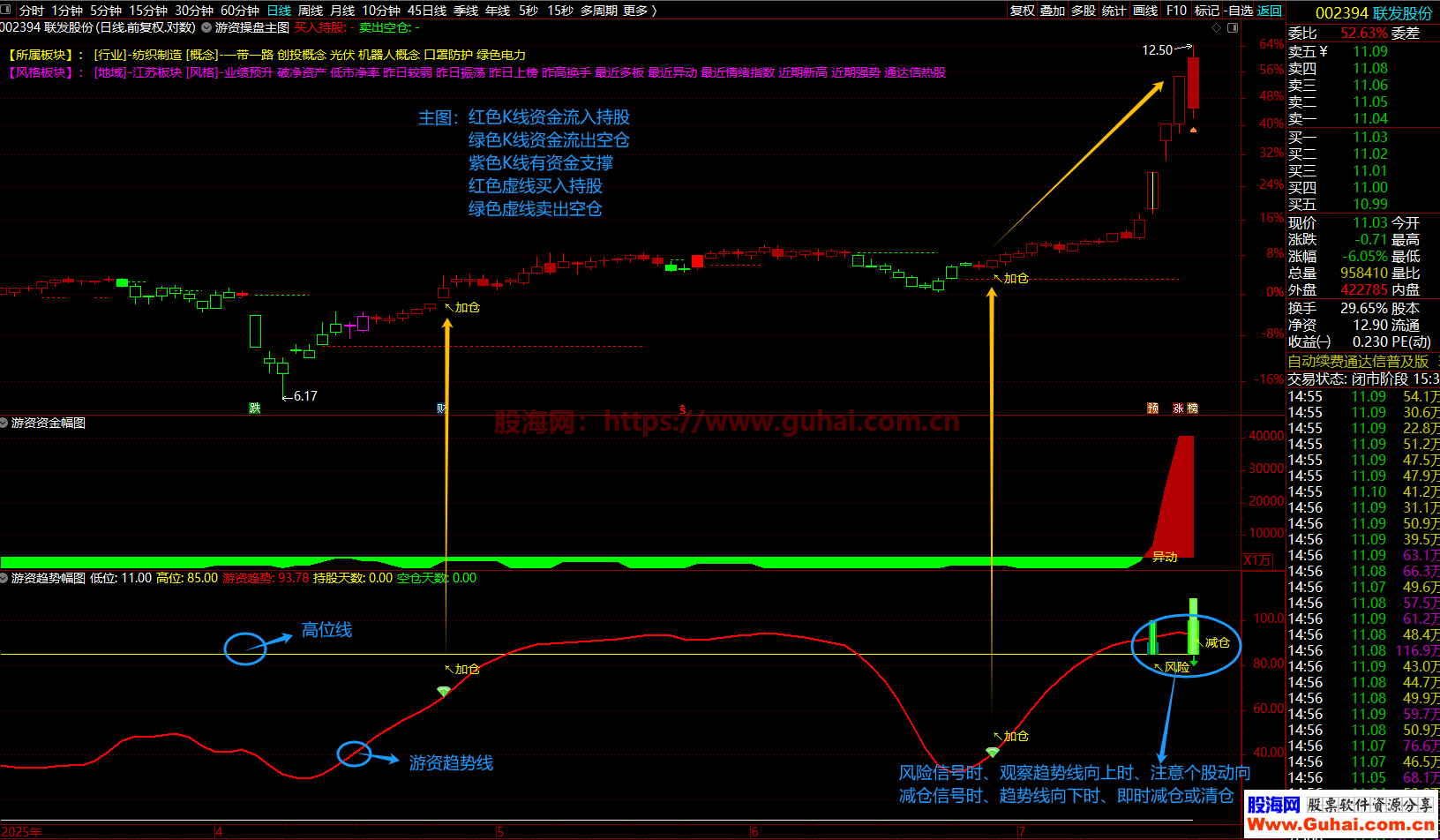The height and width of the screenshot is (840, 1440).
Task: Open the 画线 drawing tools
Action: coord(1145,11)
